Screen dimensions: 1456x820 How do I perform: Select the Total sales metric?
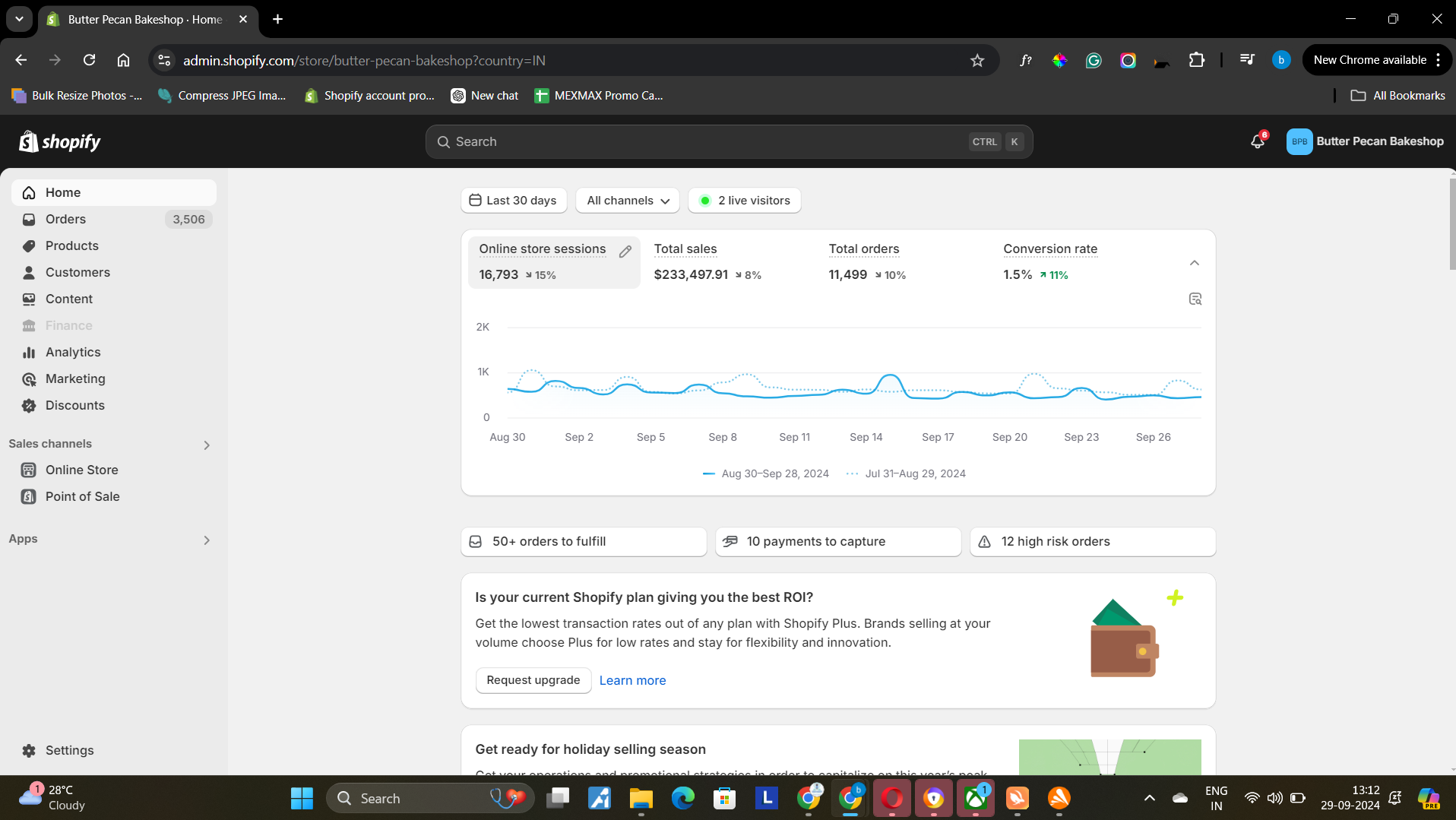(x=730, y=262)
